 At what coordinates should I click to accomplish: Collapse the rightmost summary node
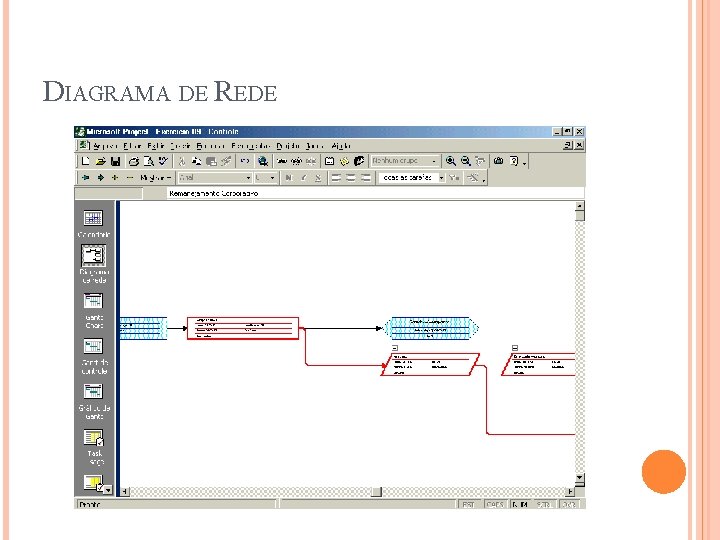coord(515,348)
